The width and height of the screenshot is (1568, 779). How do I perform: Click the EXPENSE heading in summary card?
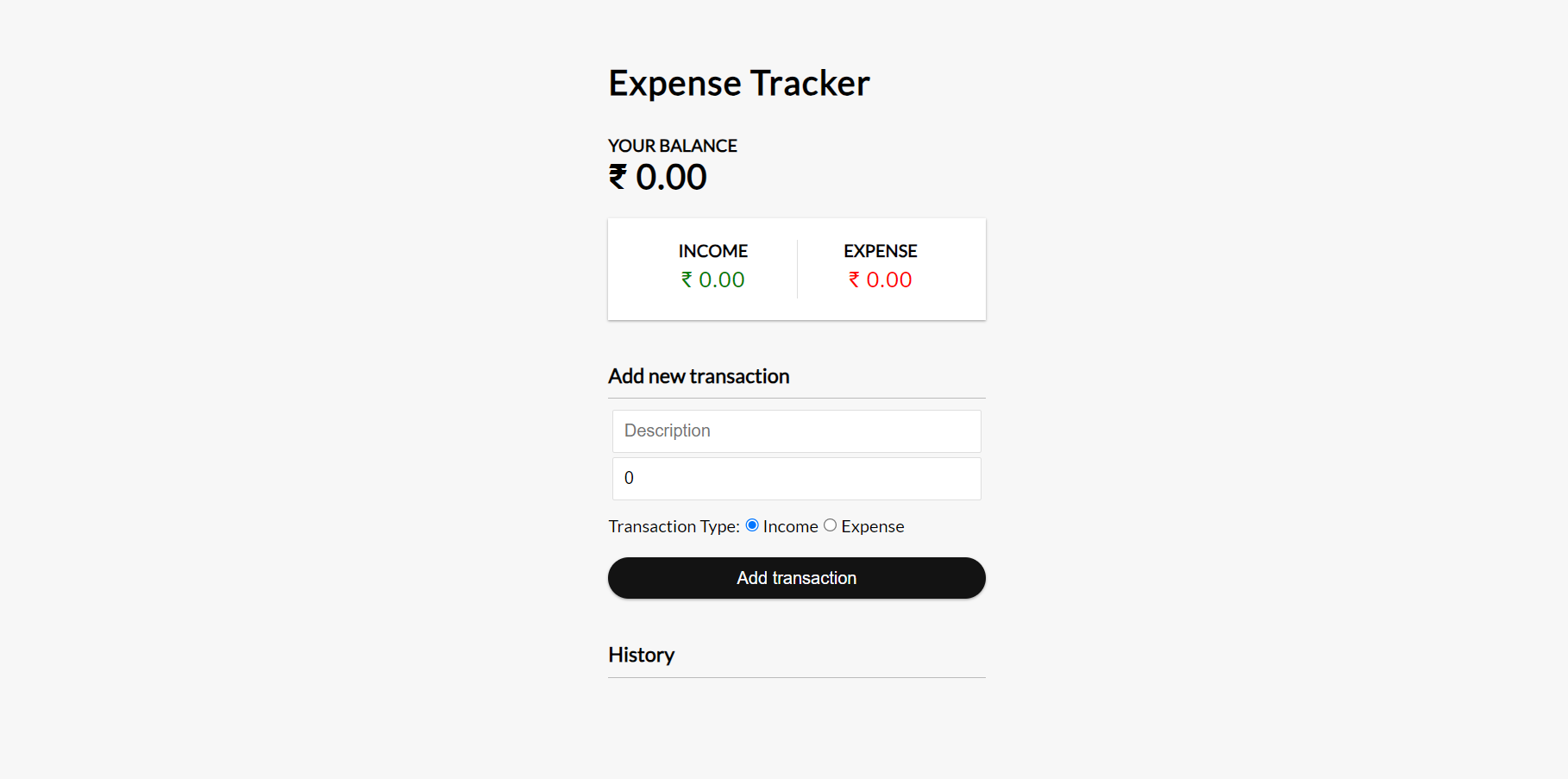coord(880,250)
